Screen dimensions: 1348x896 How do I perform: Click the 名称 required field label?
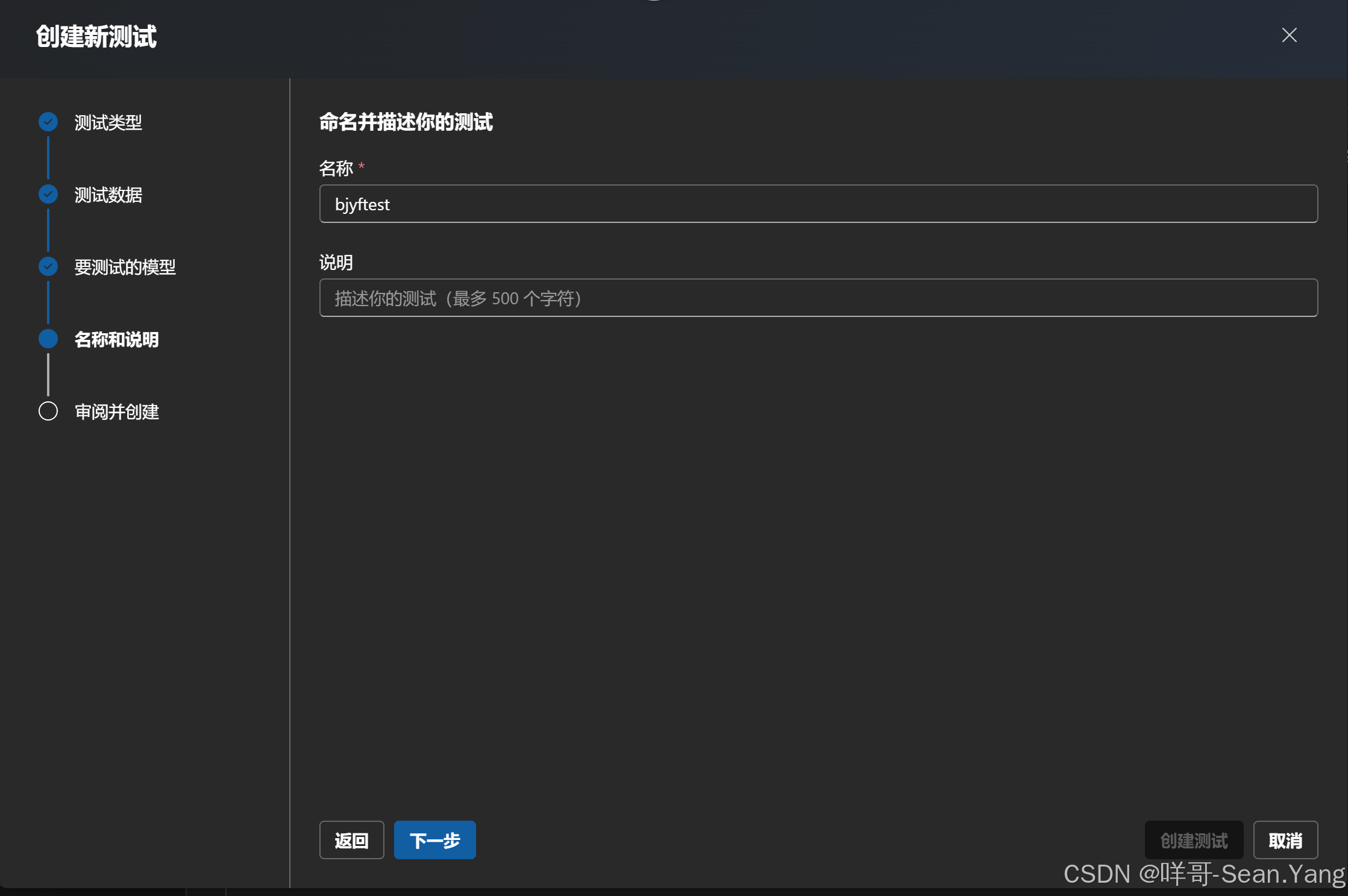(x=336, y=169)
